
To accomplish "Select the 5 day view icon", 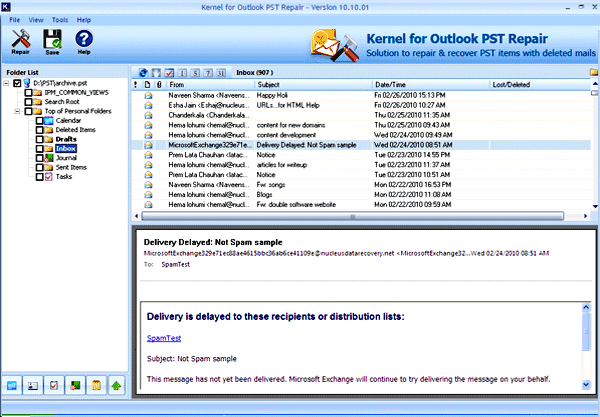I will [195, 73].
